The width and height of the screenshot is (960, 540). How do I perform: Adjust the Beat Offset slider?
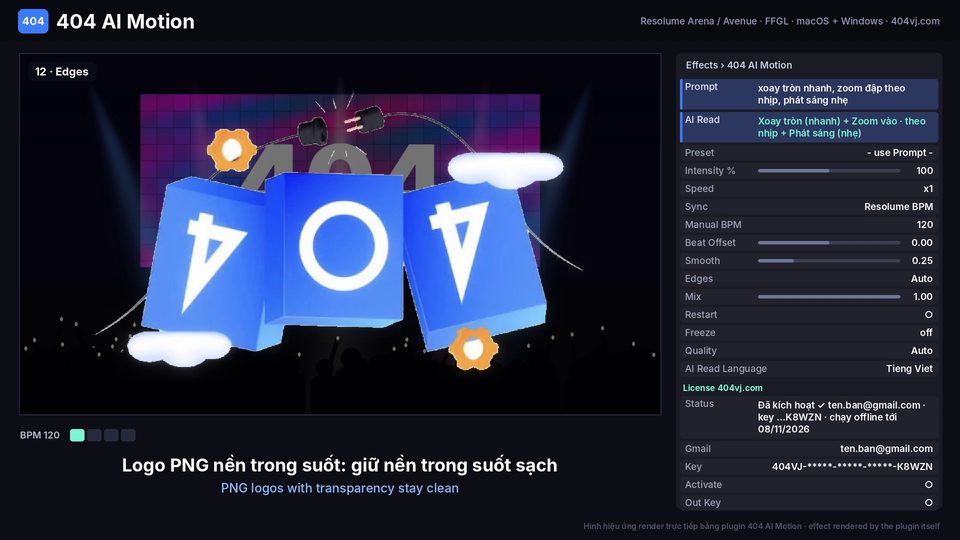(x=829, y=243)
